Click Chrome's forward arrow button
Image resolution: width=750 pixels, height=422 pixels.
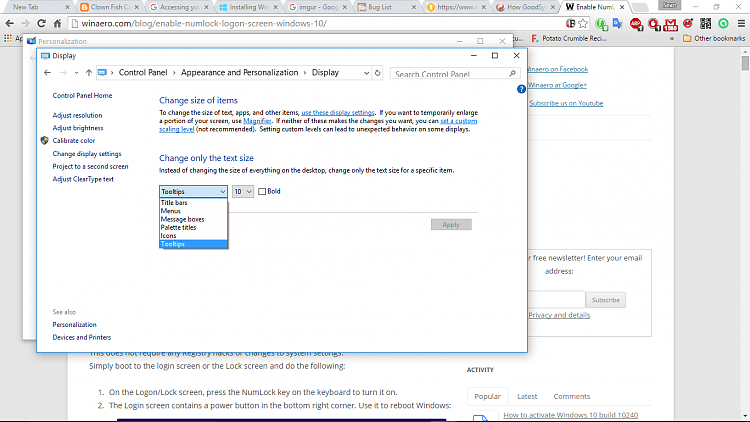[x=25, y=23]
